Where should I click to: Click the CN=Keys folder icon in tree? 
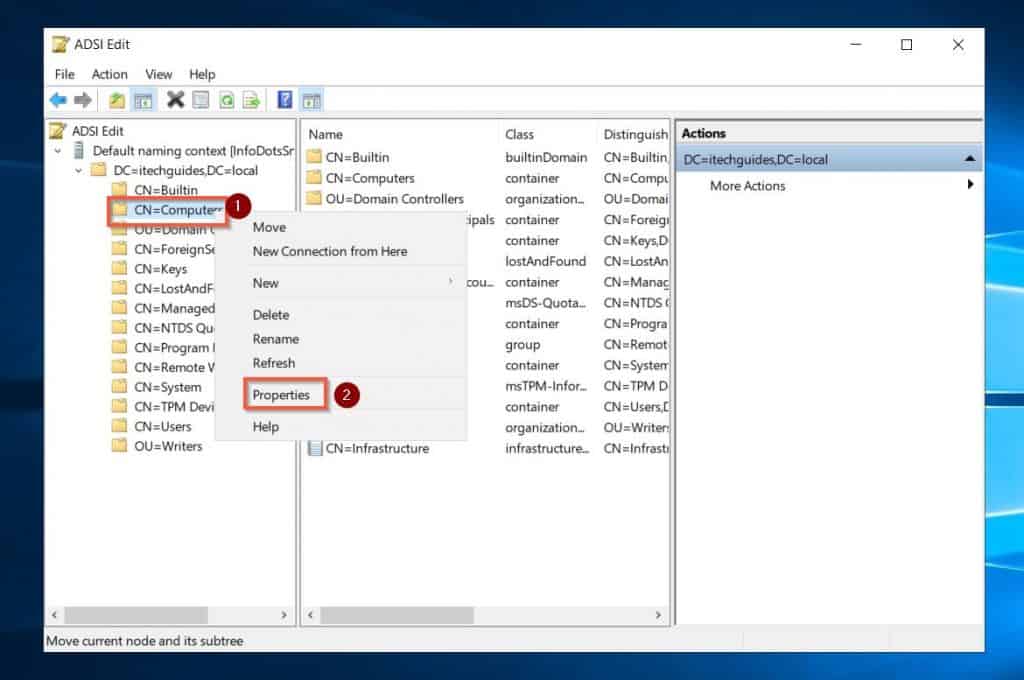click(120, 268)
